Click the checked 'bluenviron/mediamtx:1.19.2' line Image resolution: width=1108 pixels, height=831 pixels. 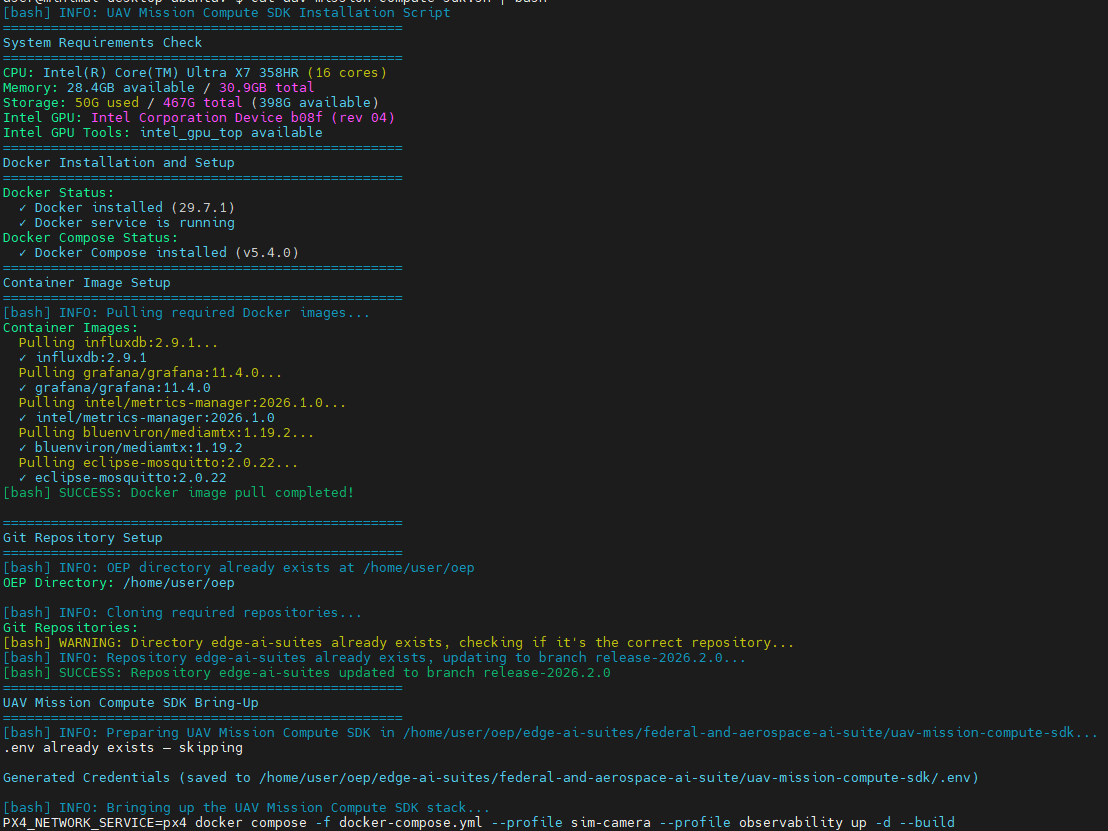pyautogui.click(x=130, y=448)
